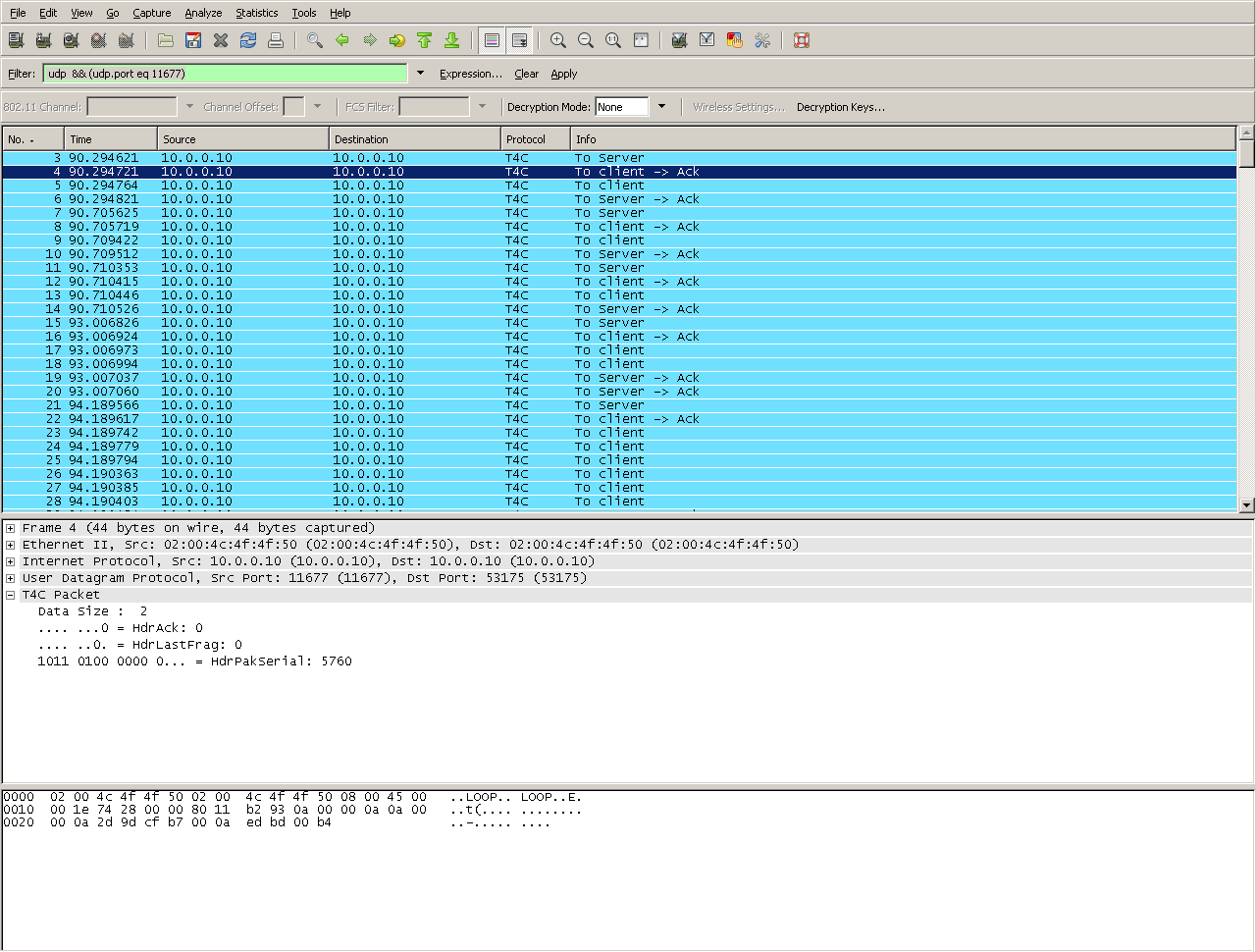Click the display filter input field
The width and height of the screenshot is (1256, 952).
point(225,74)
